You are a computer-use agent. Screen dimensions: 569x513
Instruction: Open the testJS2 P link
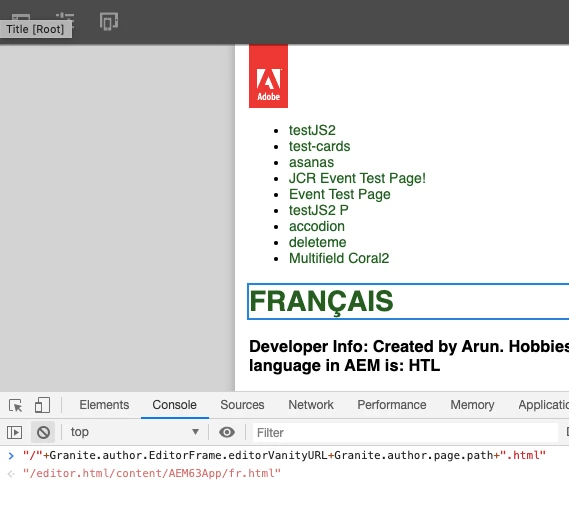coord(319,210)
